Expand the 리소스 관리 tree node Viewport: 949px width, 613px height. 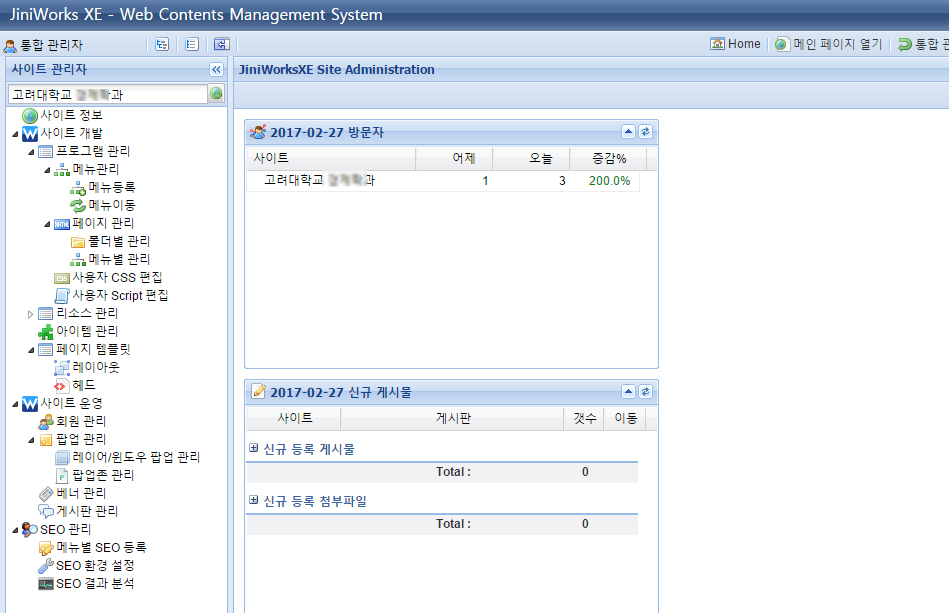tap(31, 313)
